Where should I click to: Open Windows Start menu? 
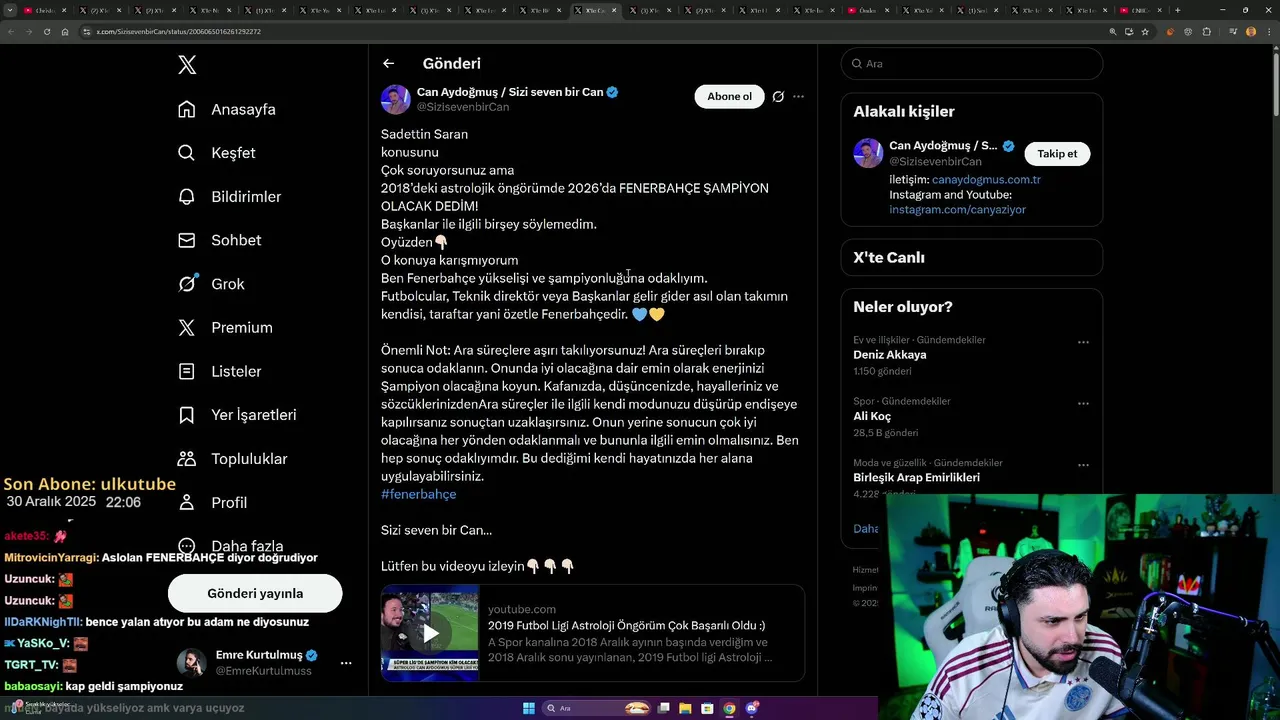(x=529, y=708)
